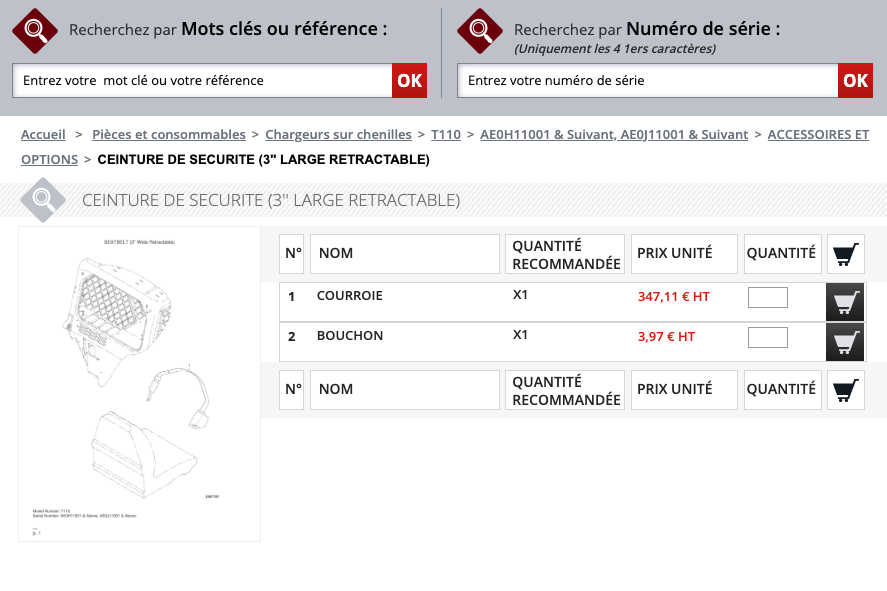Click the serial number search magnifier icon
Screen dimensions: 887x591
480,30
